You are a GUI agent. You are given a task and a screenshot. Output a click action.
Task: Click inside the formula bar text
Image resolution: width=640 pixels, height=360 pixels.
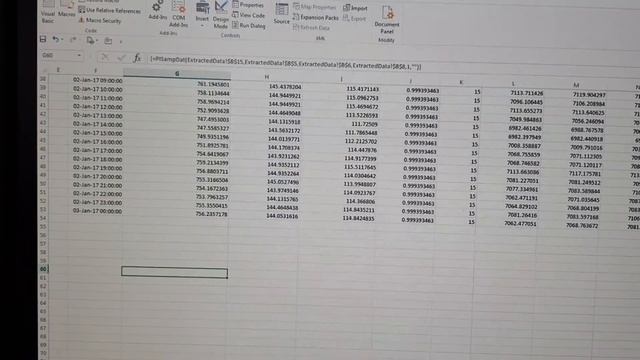(x=286, y=63)
